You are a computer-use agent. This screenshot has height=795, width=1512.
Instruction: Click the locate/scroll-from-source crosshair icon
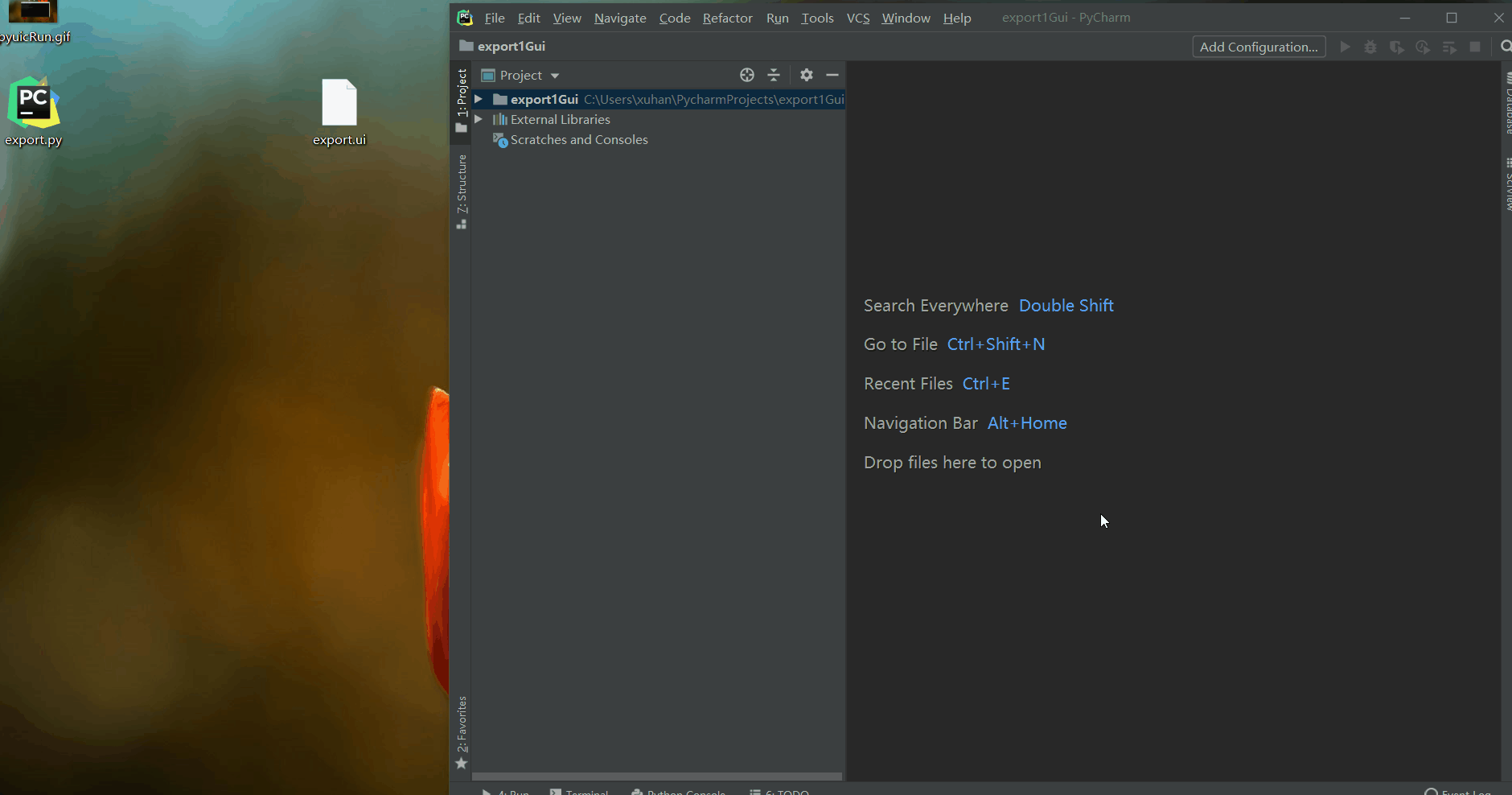click(x=747, y=75)
